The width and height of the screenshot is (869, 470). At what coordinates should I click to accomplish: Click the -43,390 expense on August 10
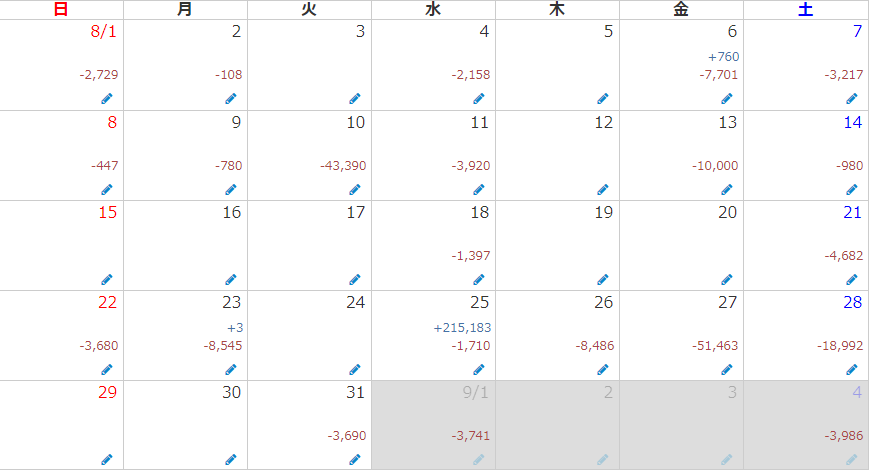coord(343,165)
